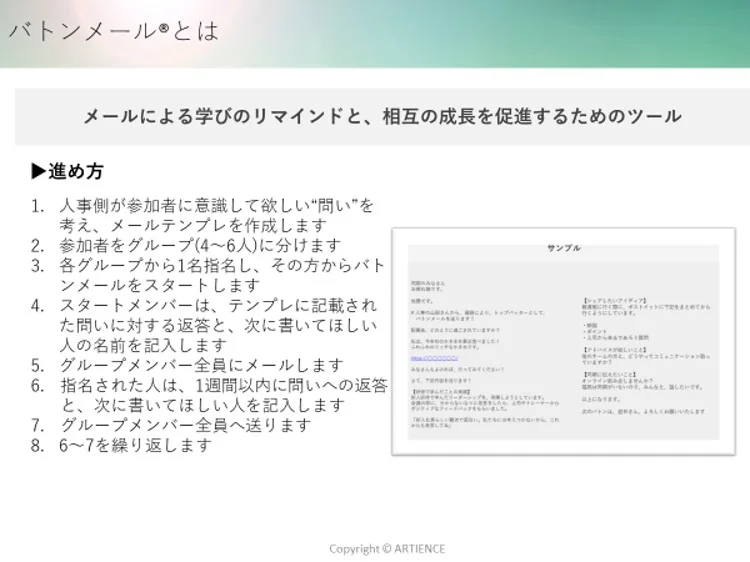This screenshot has height=562, width=750.
Task: Click the 進め方 section heading
Action: coord(76,171)
